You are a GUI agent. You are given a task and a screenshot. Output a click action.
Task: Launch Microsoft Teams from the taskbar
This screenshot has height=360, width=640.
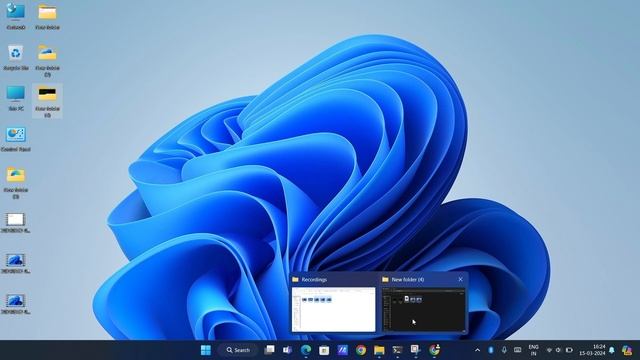click(287, 350)
